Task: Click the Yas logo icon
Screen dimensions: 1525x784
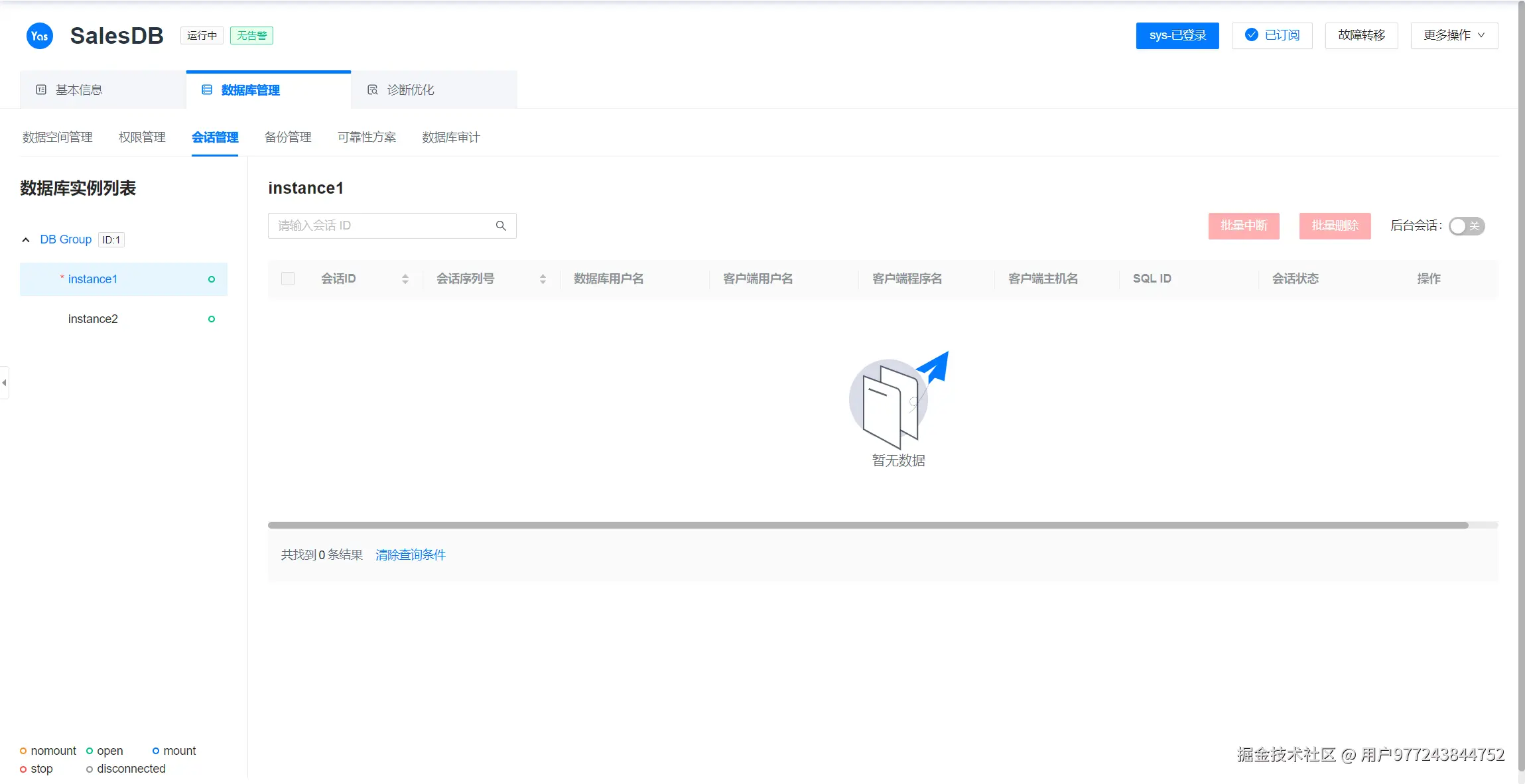Action: tap(39, 36)
